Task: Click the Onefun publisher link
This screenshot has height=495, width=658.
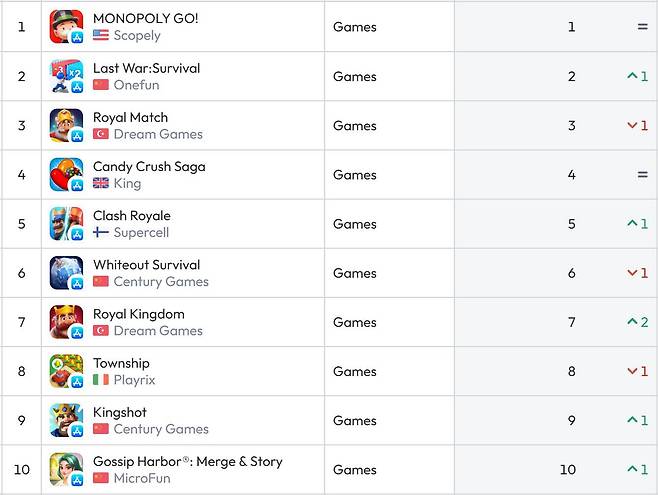Action: coord(136,85)
